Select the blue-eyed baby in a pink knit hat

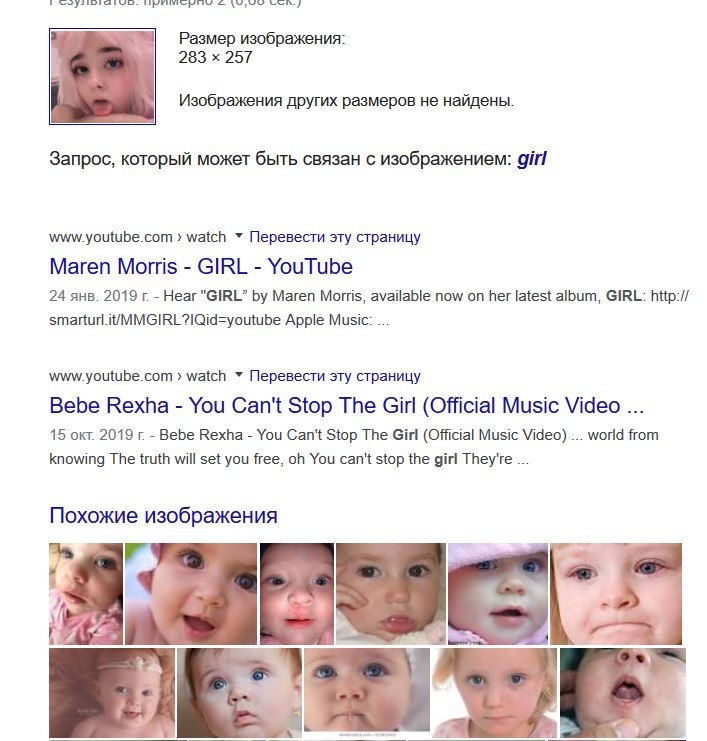tap(498, 594)
